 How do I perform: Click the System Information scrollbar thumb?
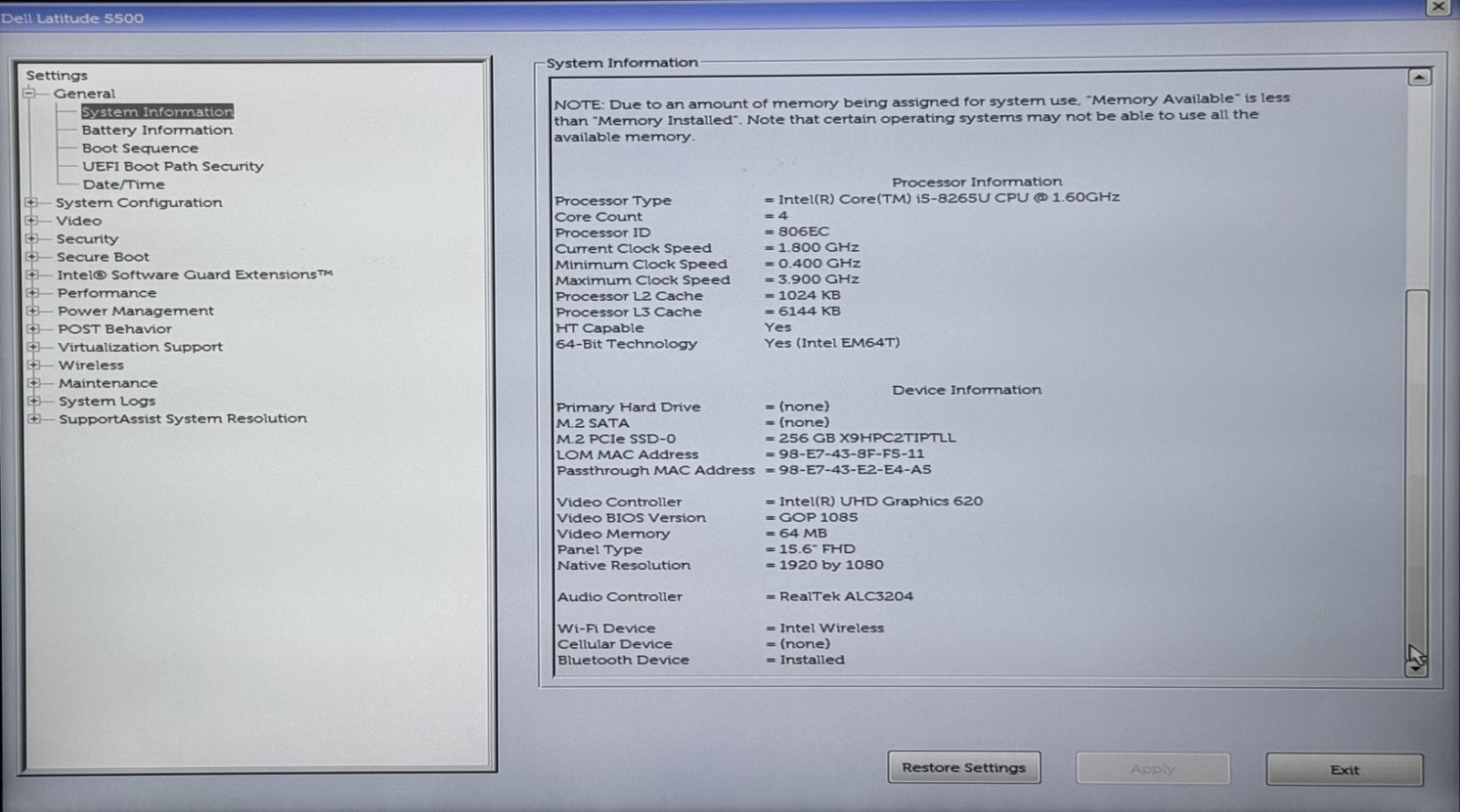click(x=1417, y=472)
